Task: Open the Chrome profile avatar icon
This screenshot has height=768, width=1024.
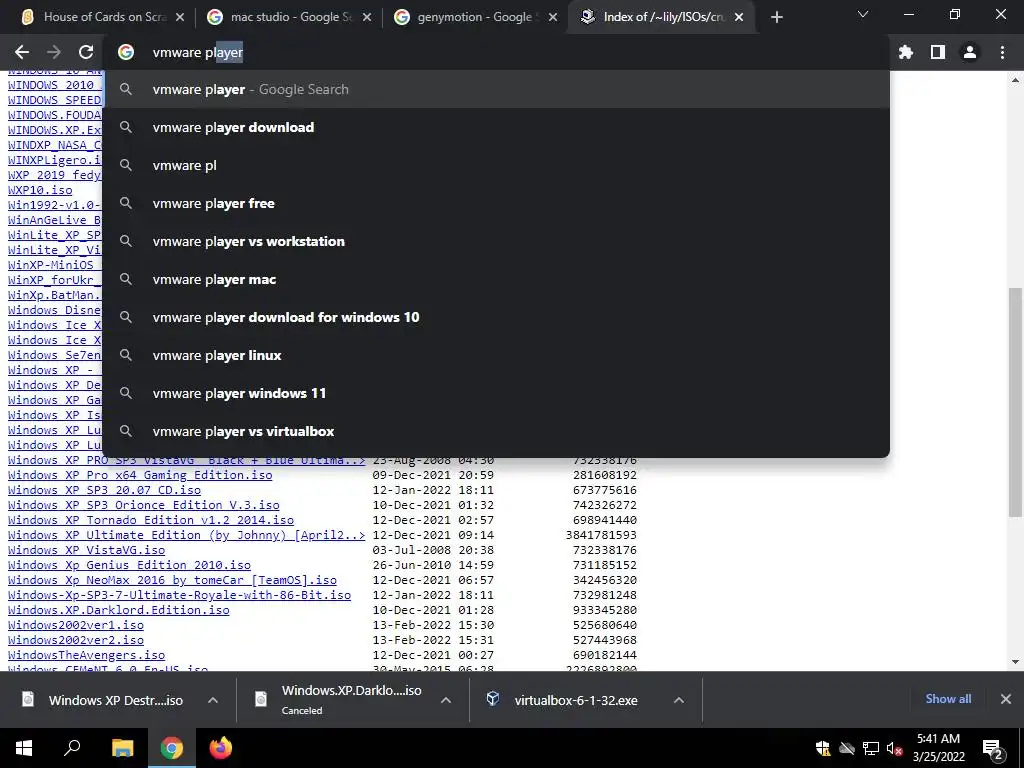Action: coord(970,52)
